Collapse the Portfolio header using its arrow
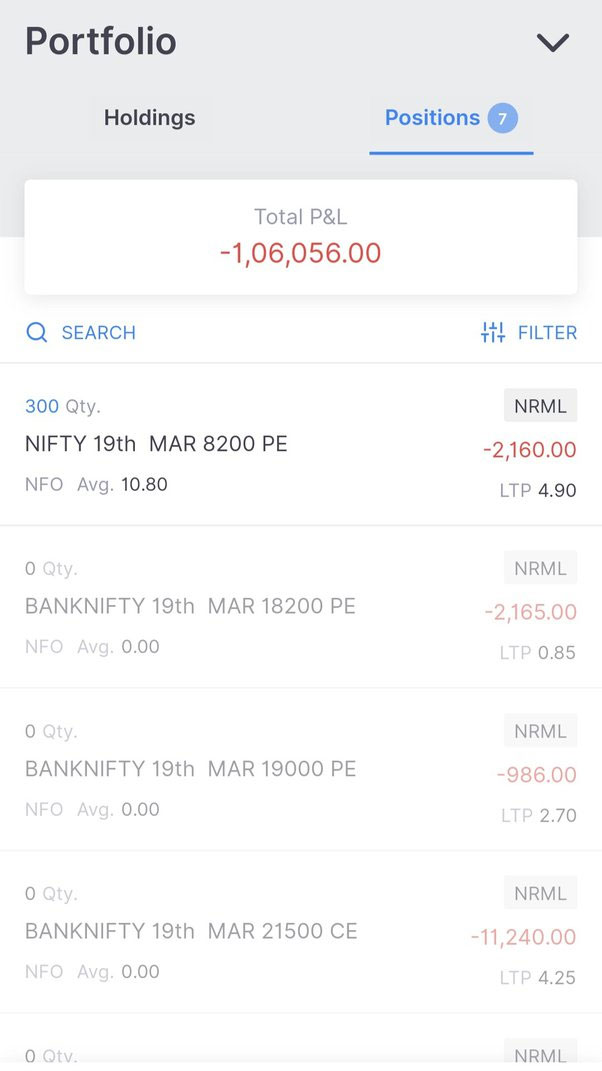The image size is (602, 1071). tap(553, 42)
